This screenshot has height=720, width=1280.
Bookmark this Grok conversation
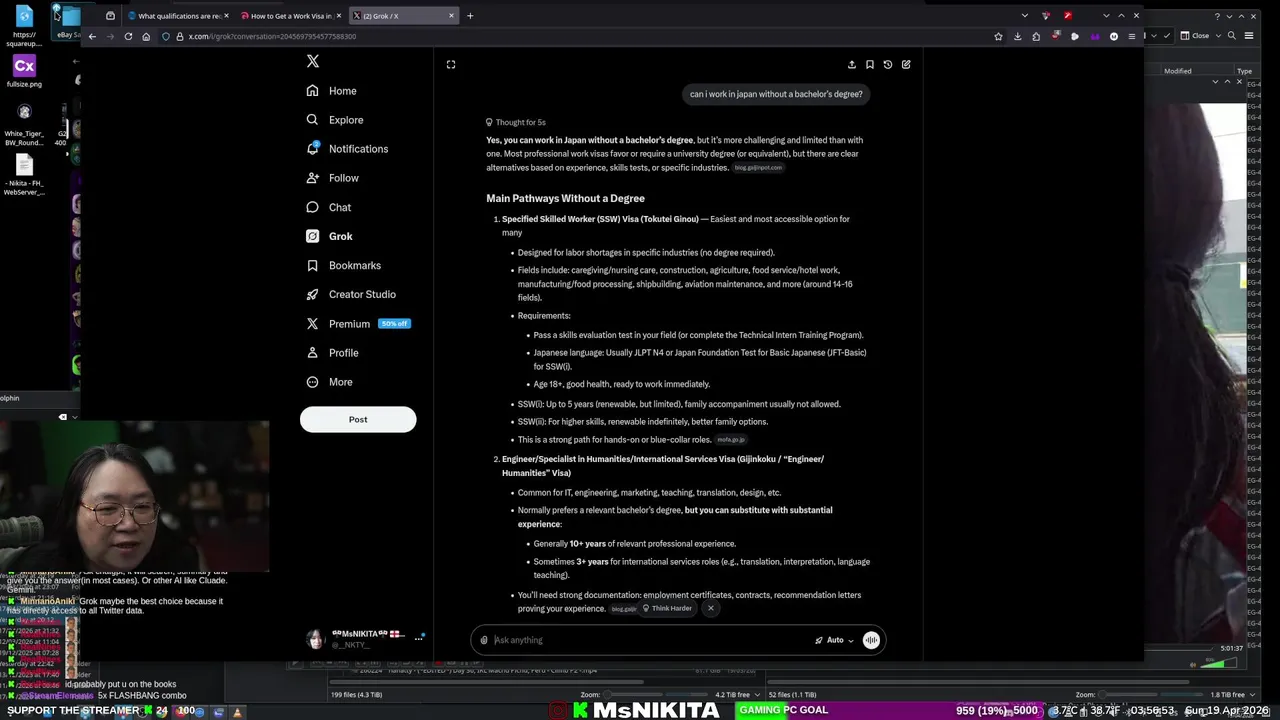[x=870, y=64]
